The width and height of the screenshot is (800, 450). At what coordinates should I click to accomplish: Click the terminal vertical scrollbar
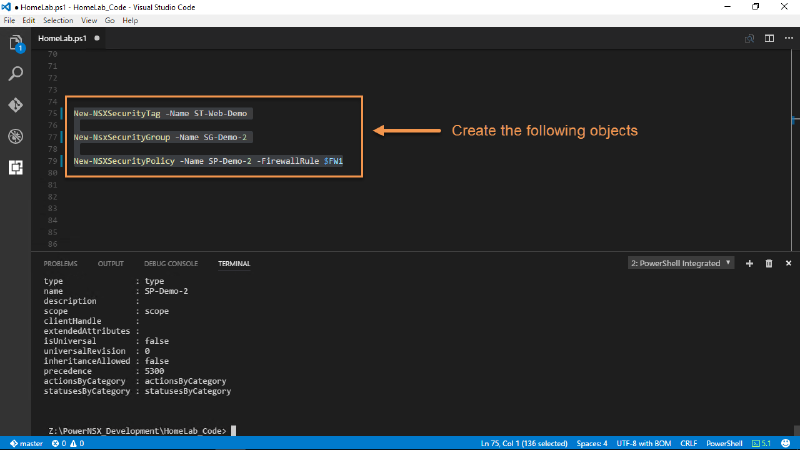click(796, 430)
